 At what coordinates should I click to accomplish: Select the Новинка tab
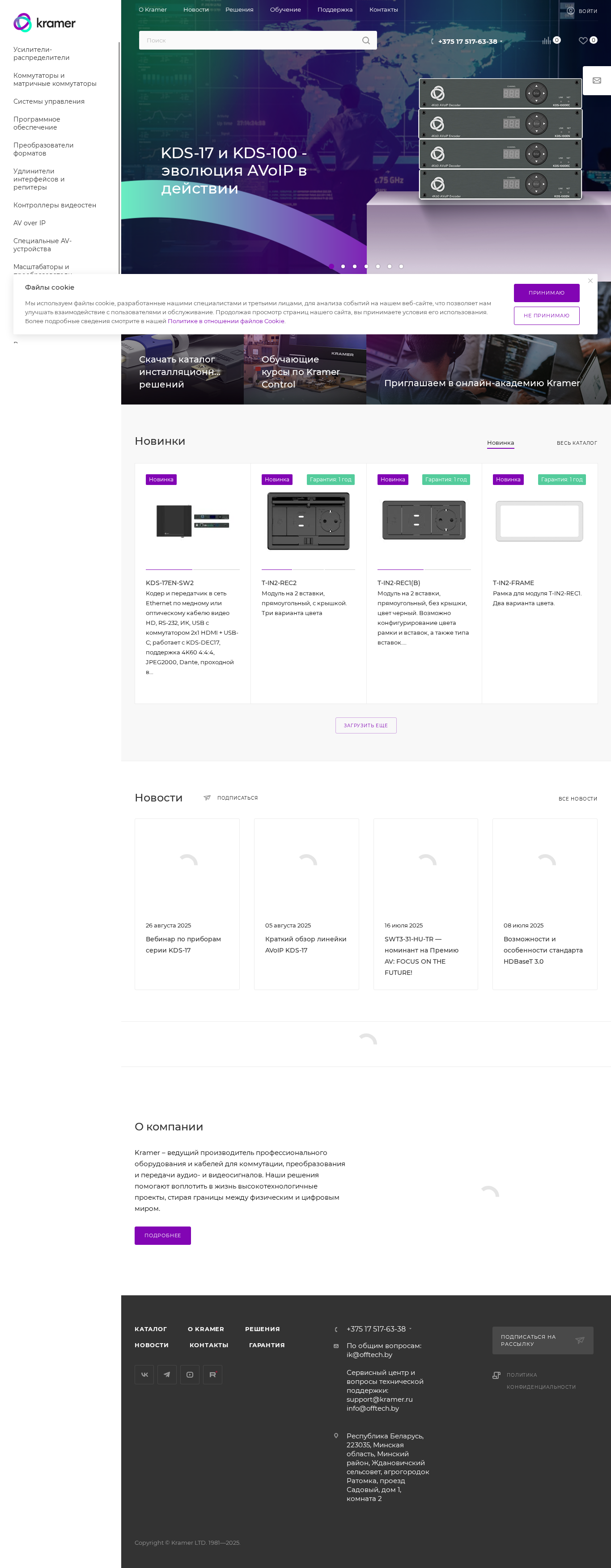(x=500, y=443)
